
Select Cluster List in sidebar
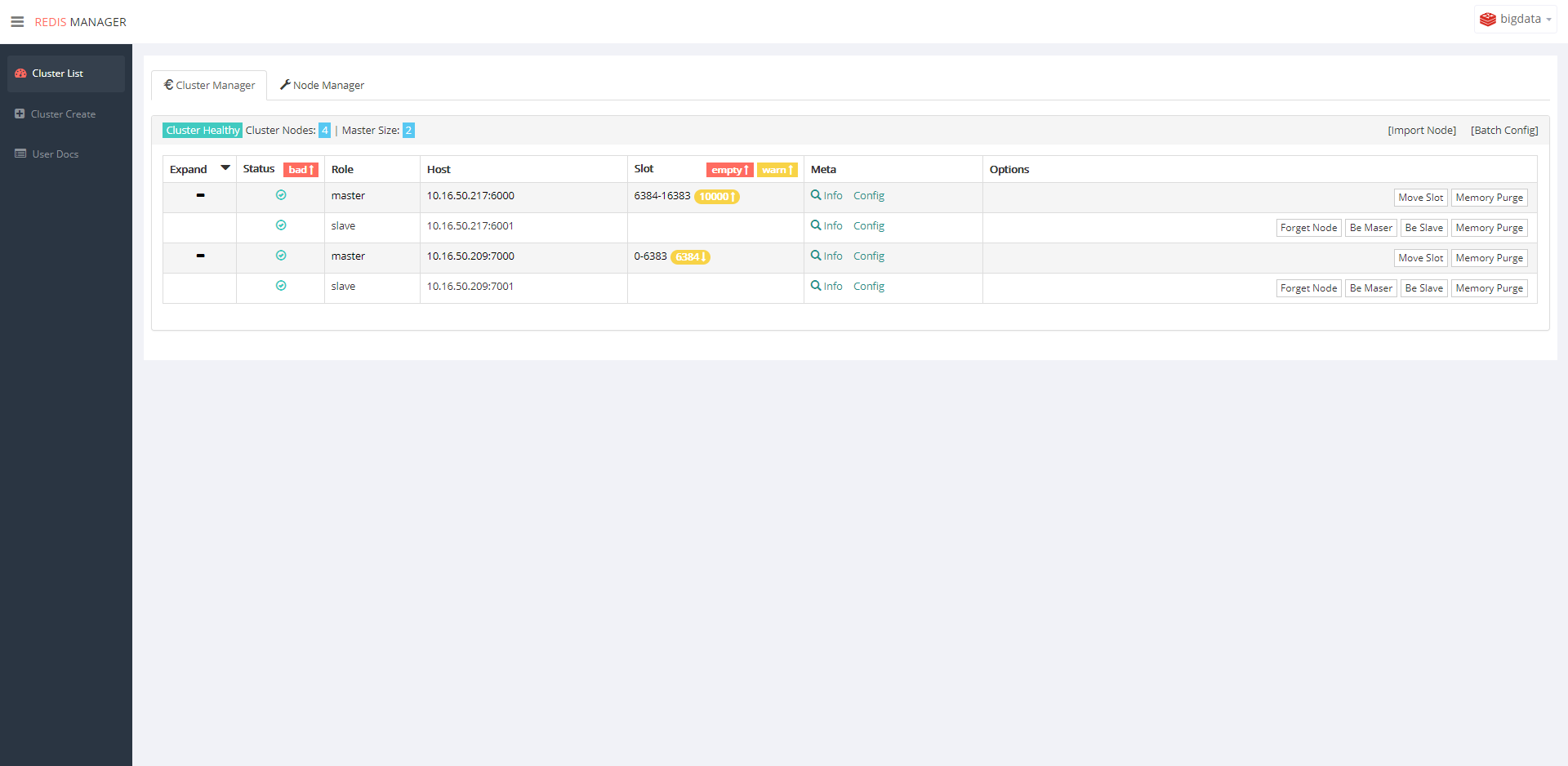[66, 73]
